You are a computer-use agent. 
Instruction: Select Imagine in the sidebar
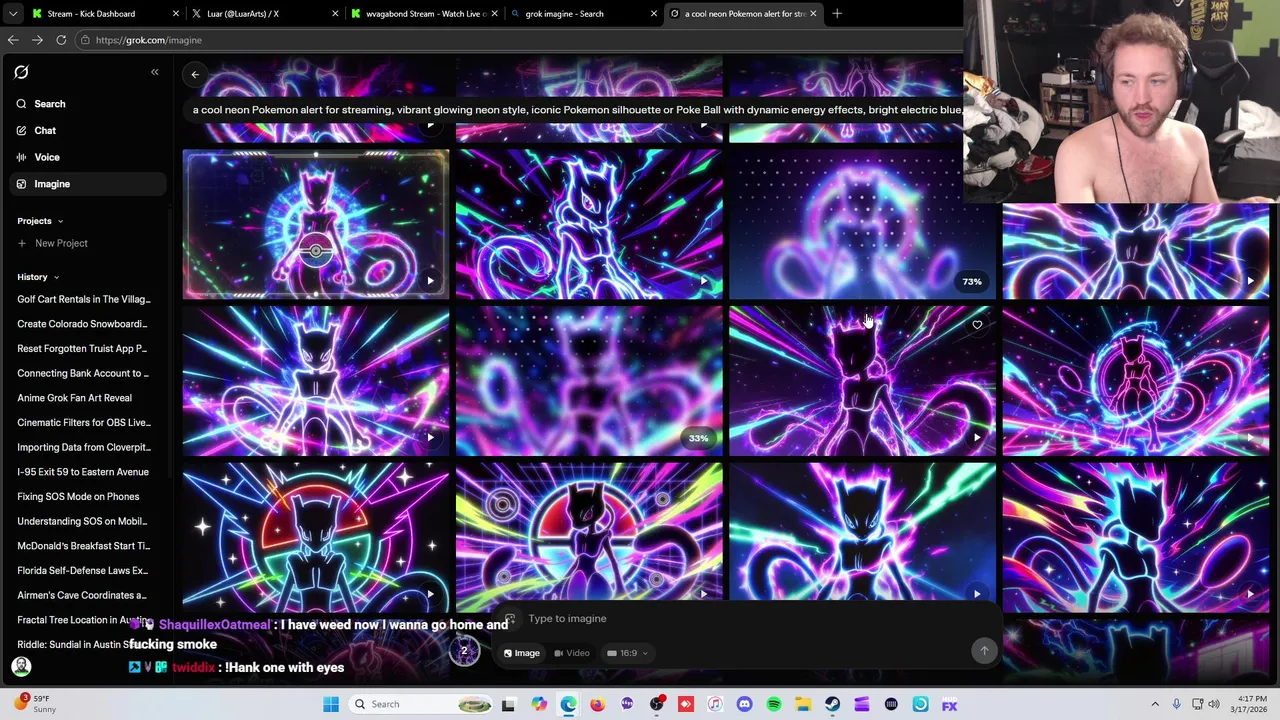pos(87,184)
